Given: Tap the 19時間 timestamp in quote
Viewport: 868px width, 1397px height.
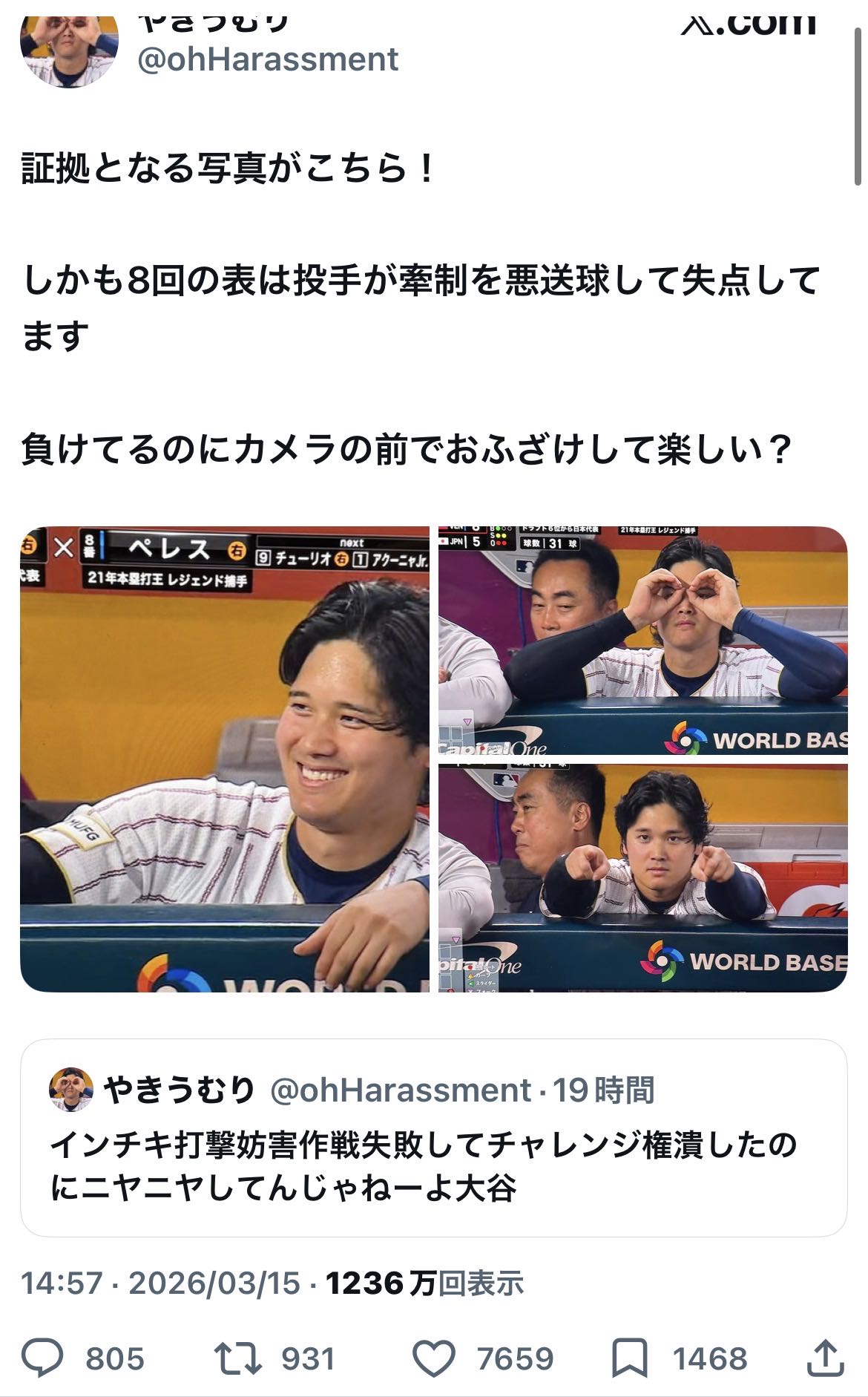Looking at the screenshot, I should point(603,1090).
